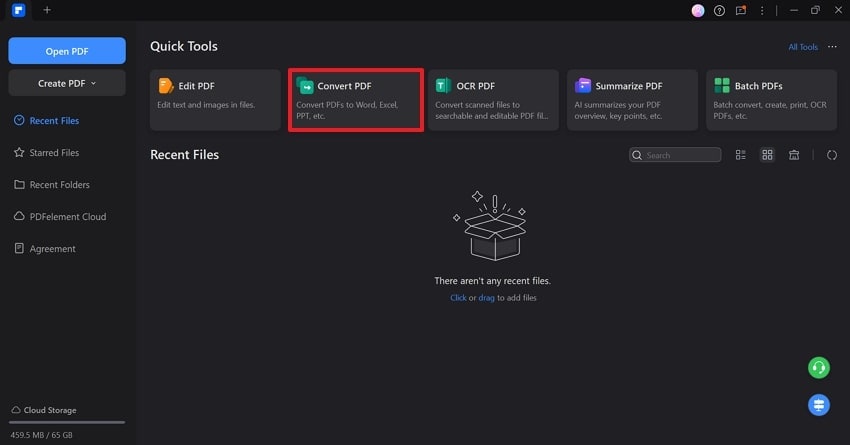Click the Starred Files star icon
Viewport: 850px width, 445px height.
pyautogui.click(x=19, y=152)
